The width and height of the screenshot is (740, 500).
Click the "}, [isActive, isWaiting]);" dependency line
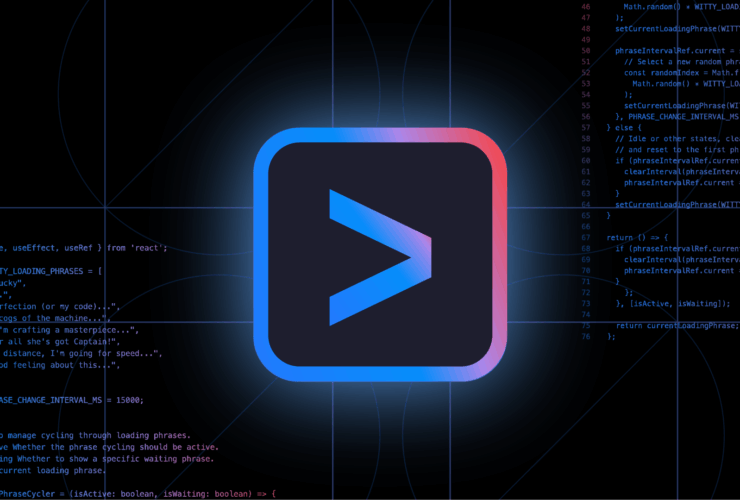click(x=673, y=304)
